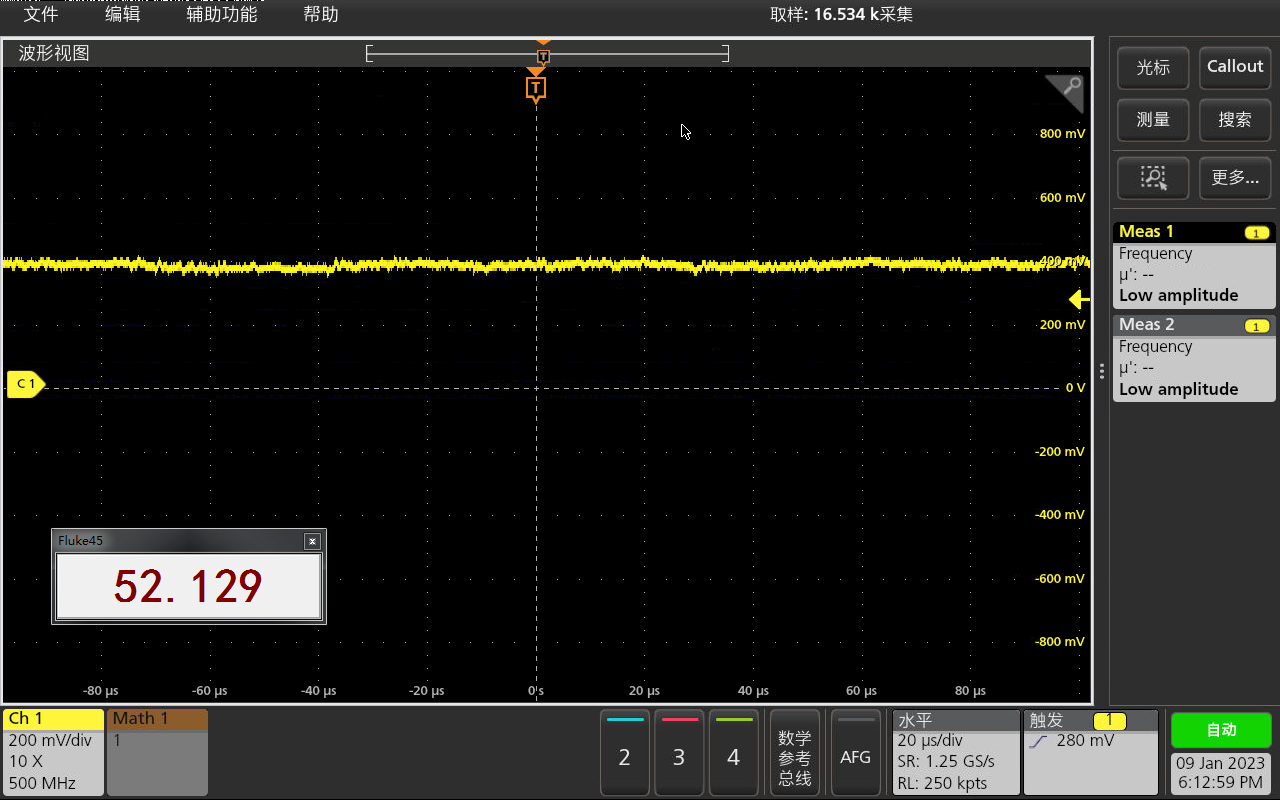Click the -80 µs time axis label
Viewport: 1280px width, 800px height.
click(x=100, y=691)
